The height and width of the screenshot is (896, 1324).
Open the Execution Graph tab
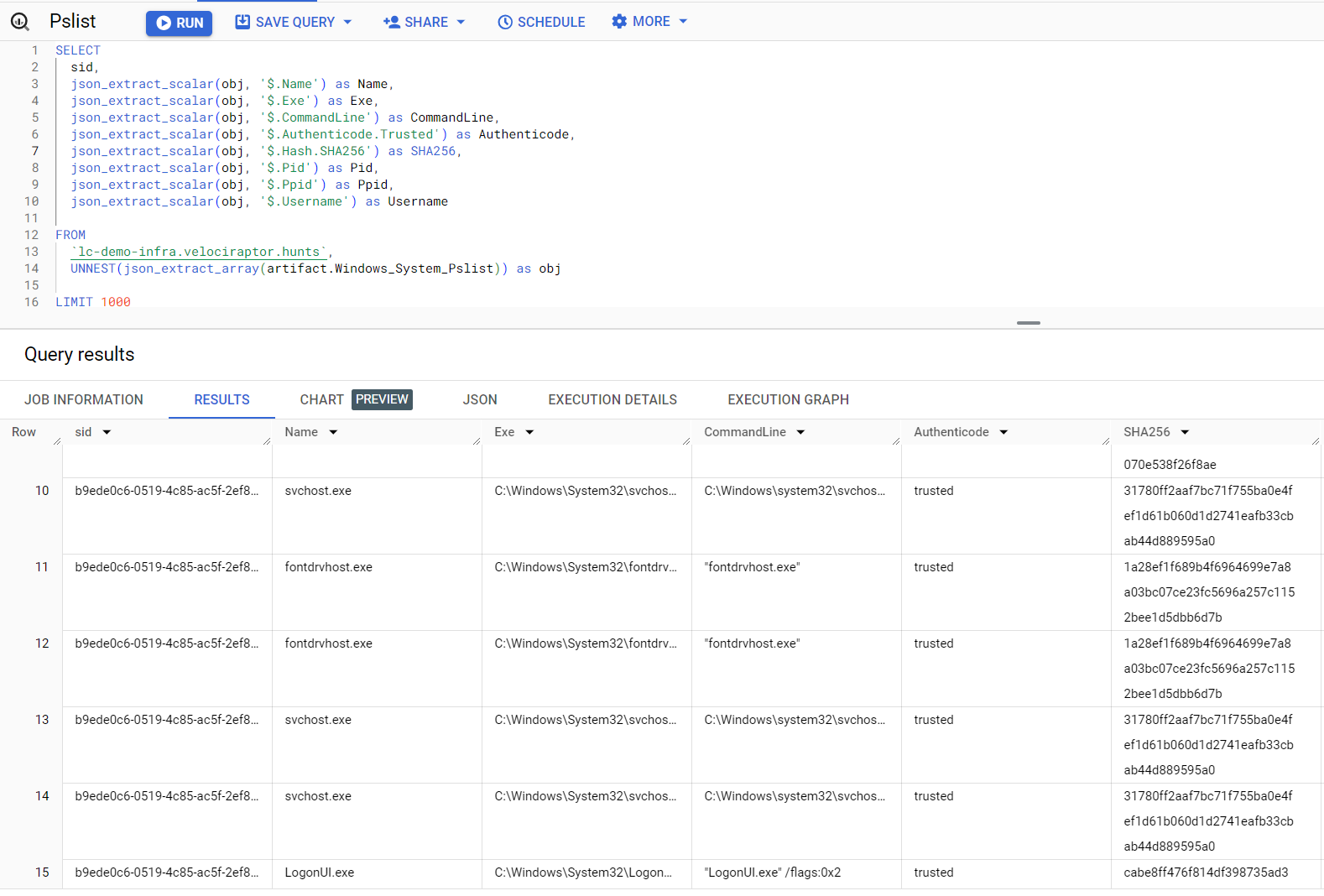[x=788, y=399]
